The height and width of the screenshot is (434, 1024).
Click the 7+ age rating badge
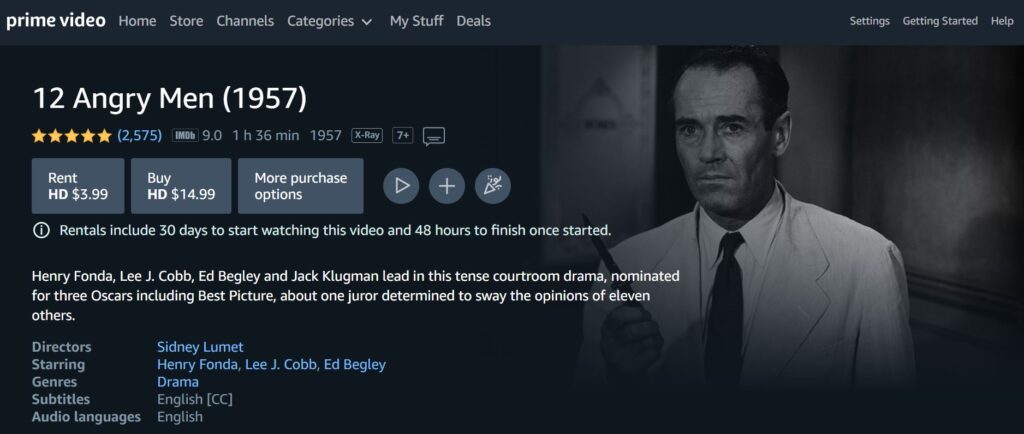[403, 135]
